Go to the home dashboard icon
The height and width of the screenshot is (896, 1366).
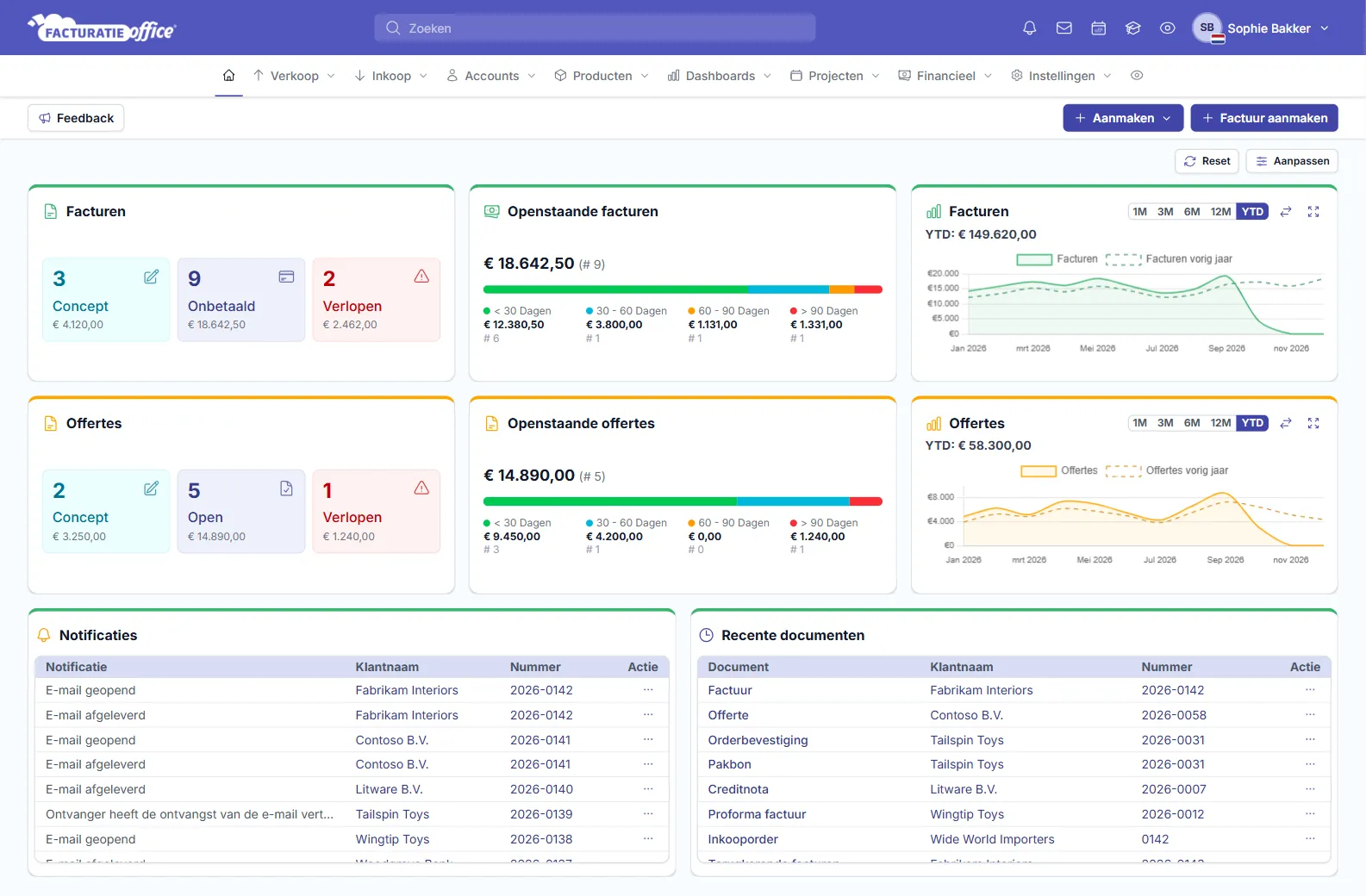[229, 76]
